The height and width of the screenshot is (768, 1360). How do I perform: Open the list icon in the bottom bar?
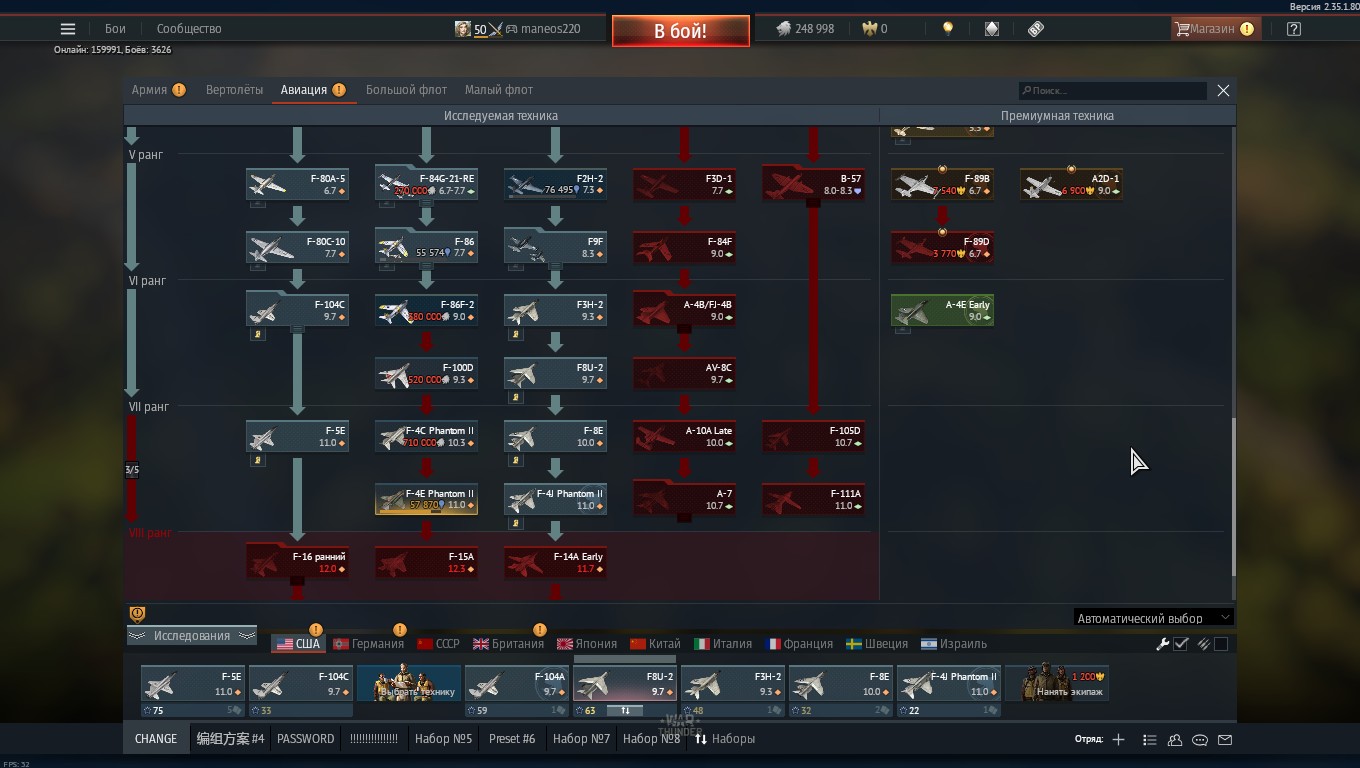(x=1149, y=740)
